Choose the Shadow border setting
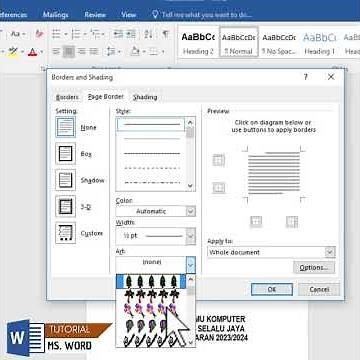This screenshot has width=360, height=360. (66, 180)
